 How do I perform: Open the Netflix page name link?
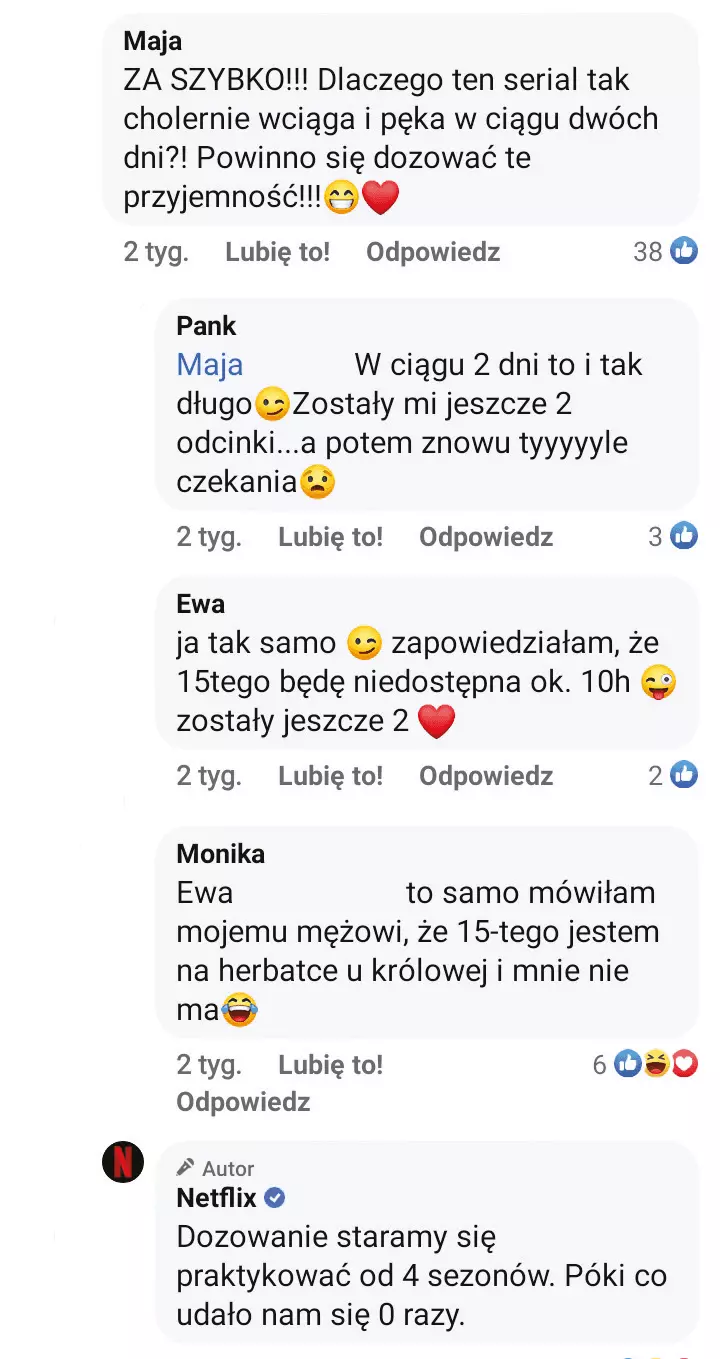point(216,1197)
